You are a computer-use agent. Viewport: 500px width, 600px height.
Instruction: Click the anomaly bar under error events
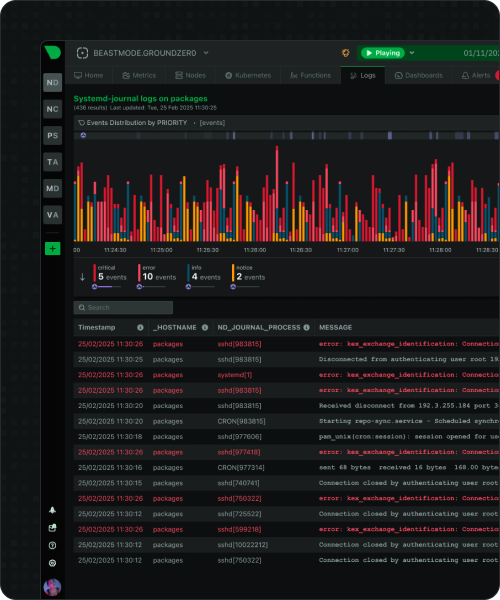[x=151, y=287]
